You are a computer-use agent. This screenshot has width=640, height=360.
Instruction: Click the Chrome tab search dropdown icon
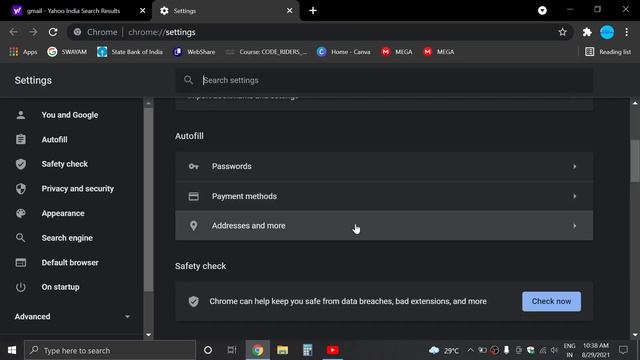point(542,11)
